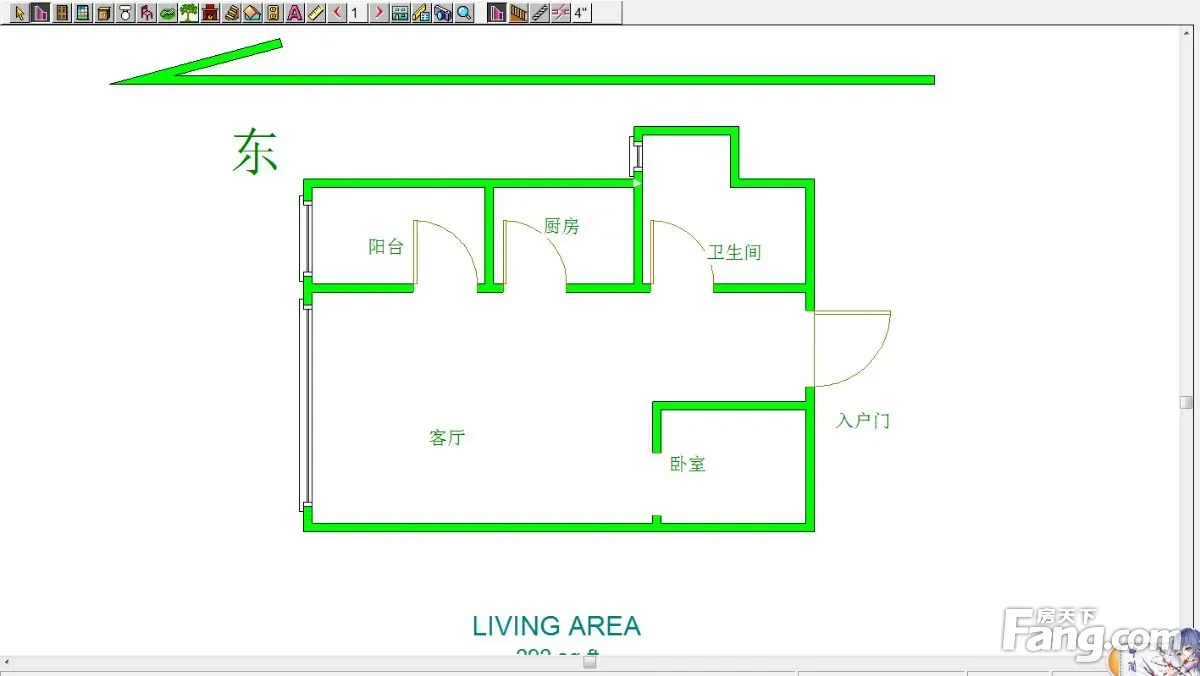1200x676 pixels.
Task: Select the 客厅 room label in plan
Action: click(x=447, y=438)
